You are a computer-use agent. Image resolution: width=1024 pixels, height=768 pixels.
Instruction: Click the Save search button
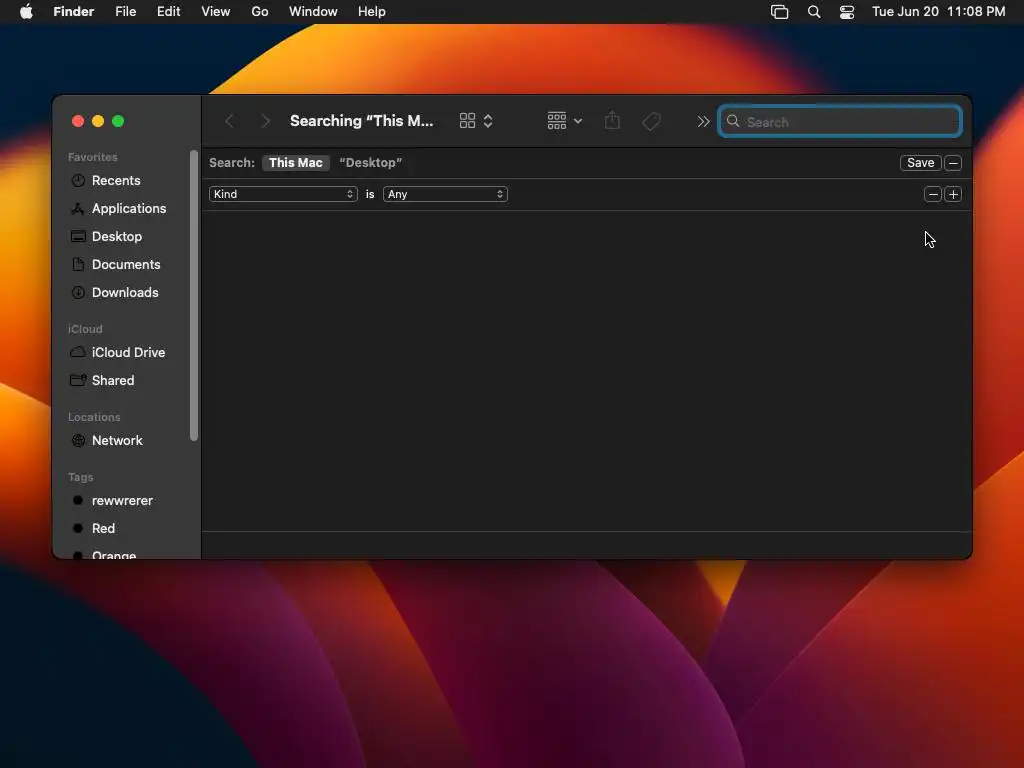coord(920,163)
